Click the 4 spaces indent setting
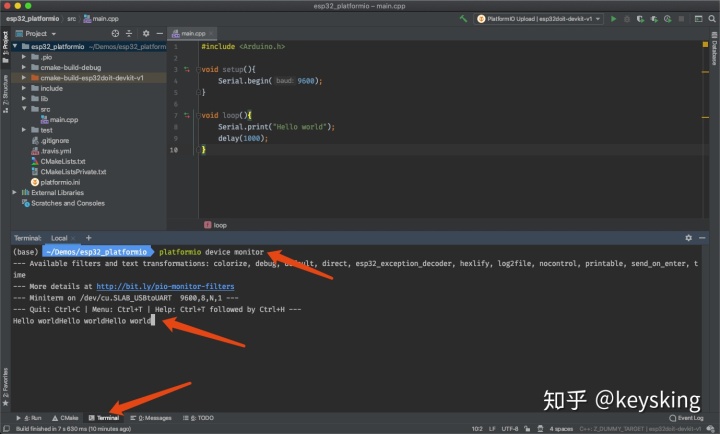The image size is (720, 434). (x=561, y=429)
